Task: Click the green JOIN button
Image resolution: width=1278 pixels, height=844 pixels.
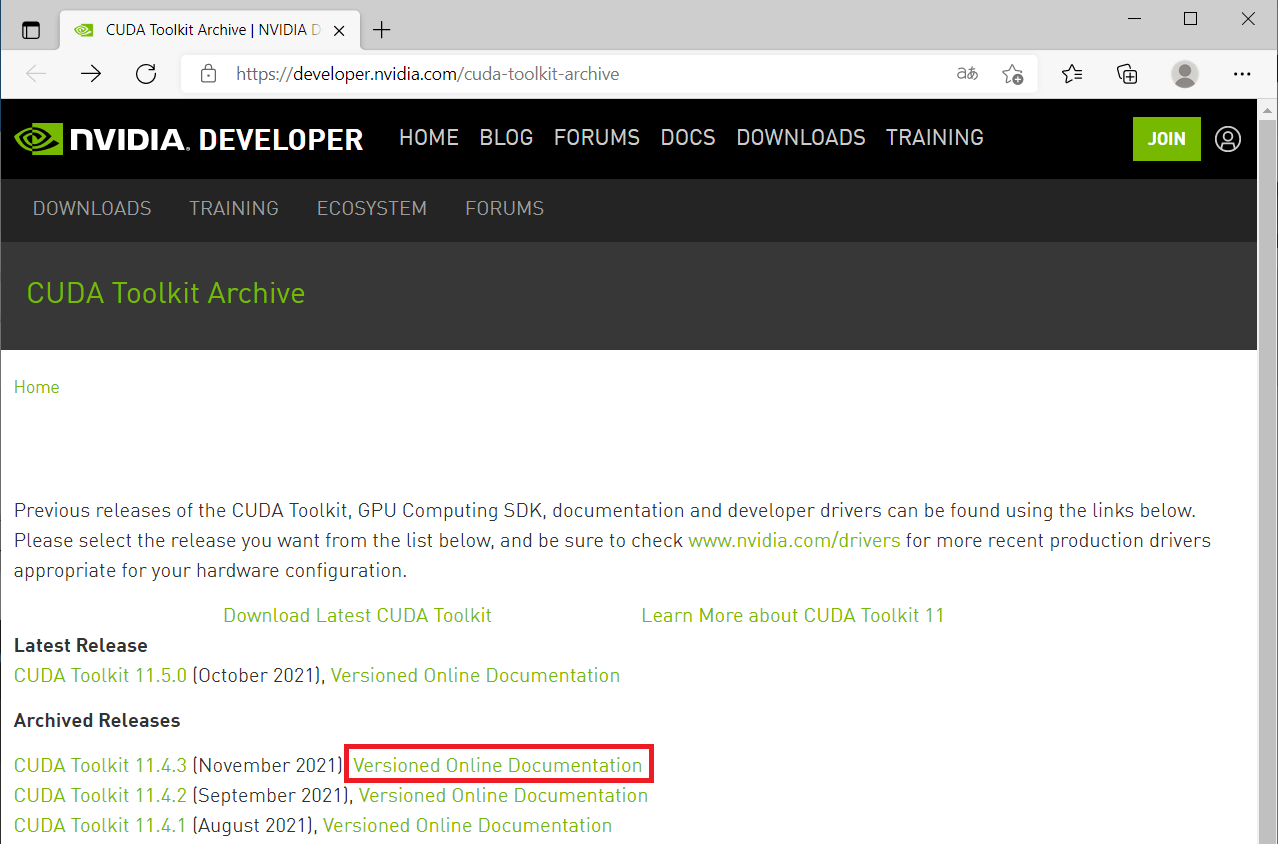Action: pyautogui.click(x=1166, y=139)
